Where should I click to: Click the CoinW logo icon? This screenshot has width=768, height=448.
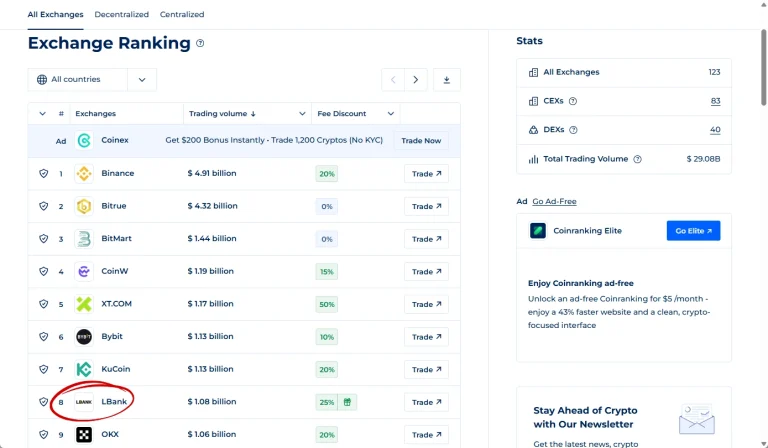point(84,271)
